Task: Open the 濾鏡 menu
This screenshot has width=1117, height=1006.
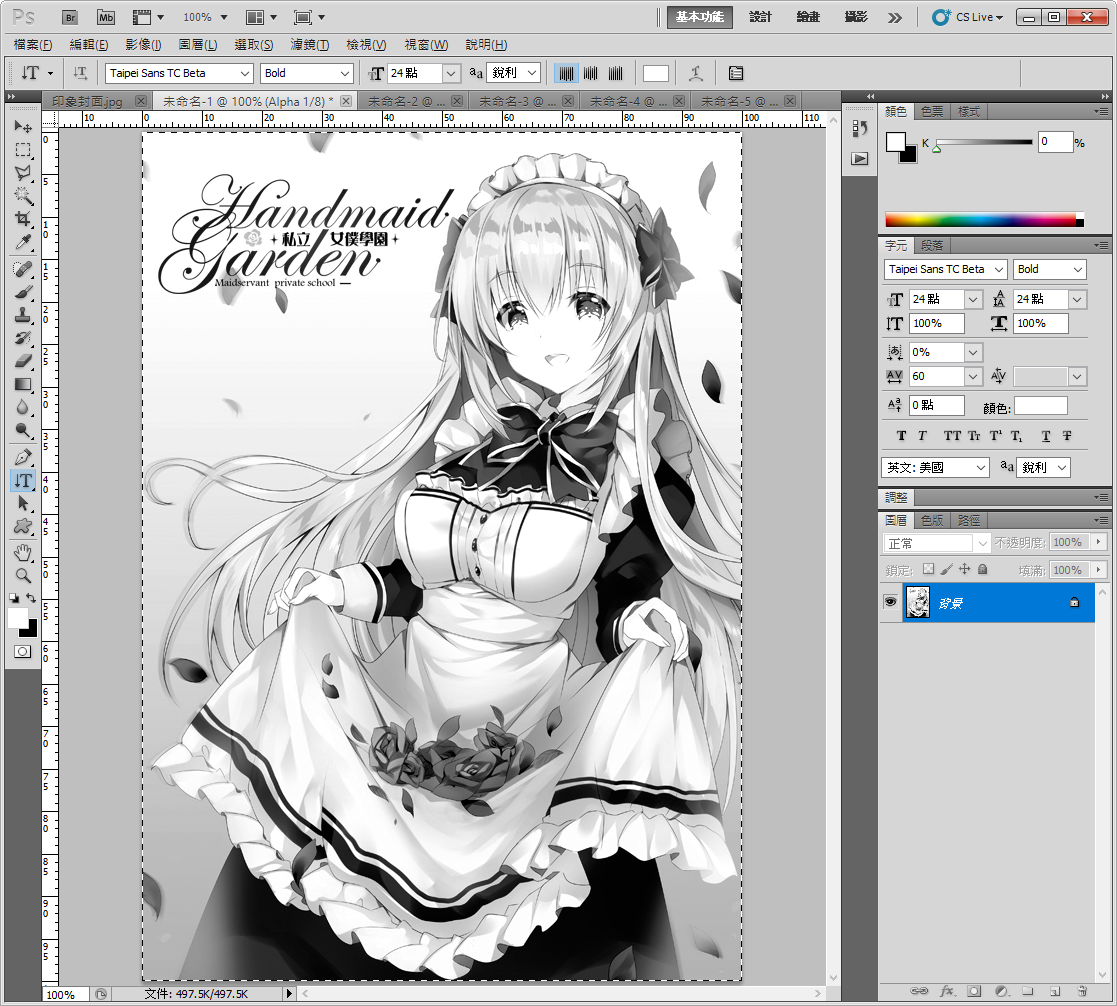Action: click(x=310, y=45)
